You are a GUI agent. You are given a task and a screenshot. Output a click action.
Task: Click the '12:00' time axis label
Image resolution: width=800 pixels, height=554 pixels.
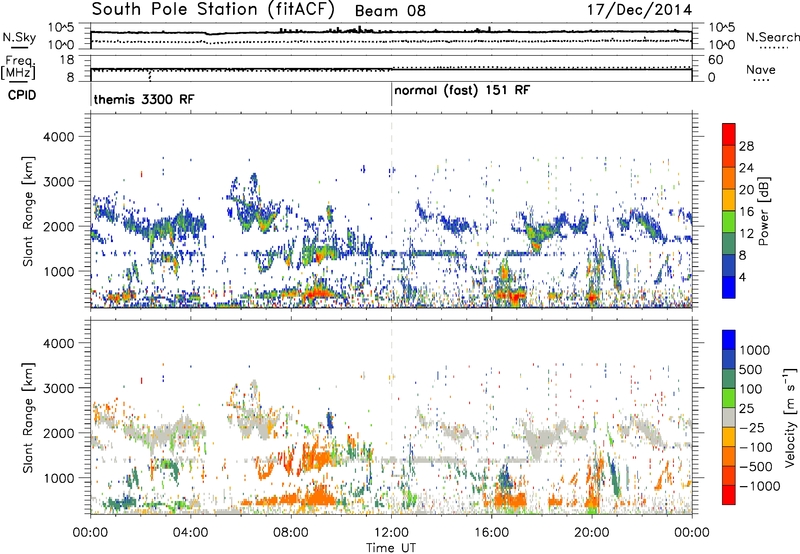391,533
